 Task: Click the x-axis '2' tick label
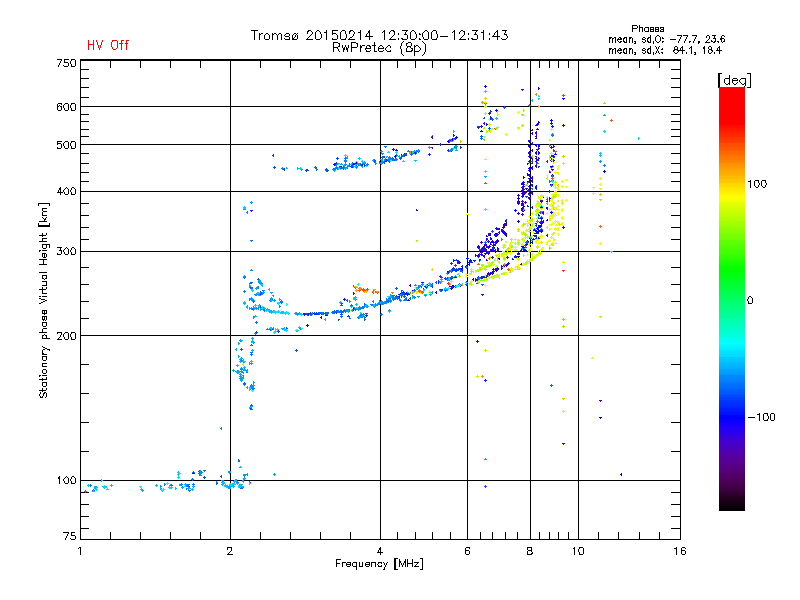point(230,551)
